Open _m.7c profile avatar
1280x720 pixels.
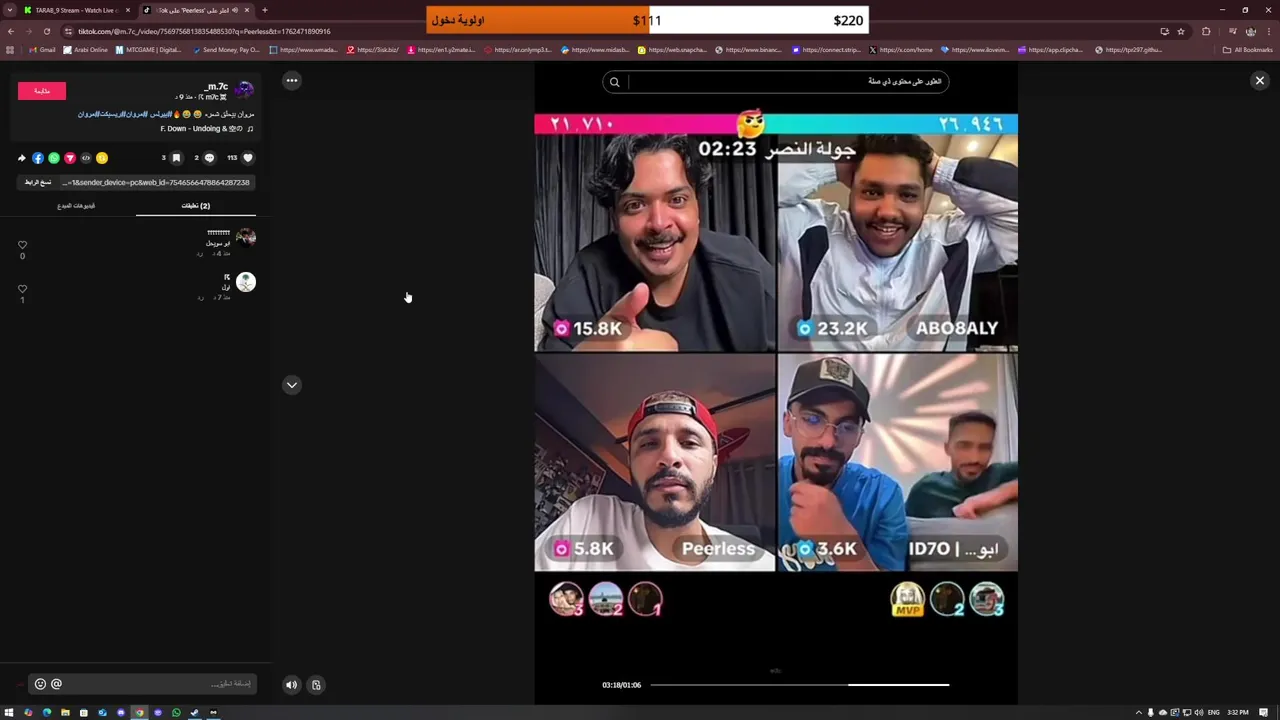pos(245,91)
